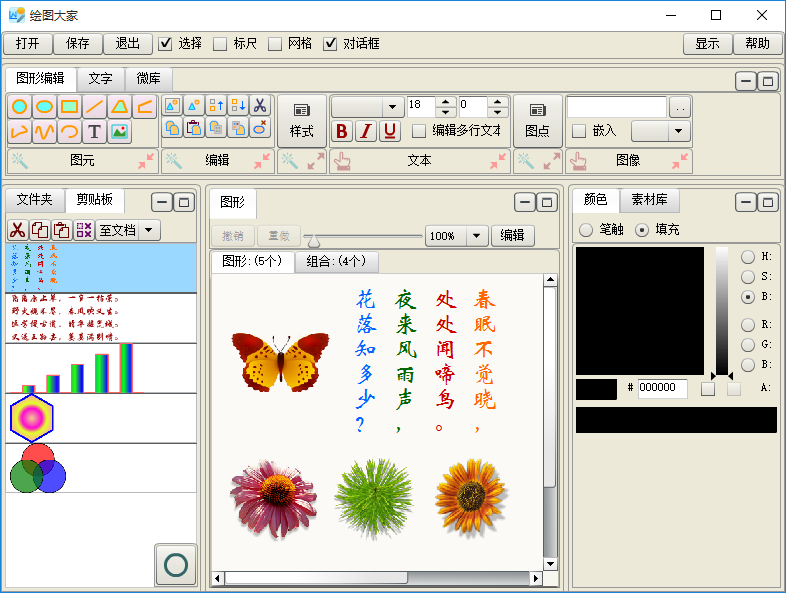This screenshot has width=786, height=593.
Task: Click the 图点 button
Action: coord(537,121)
